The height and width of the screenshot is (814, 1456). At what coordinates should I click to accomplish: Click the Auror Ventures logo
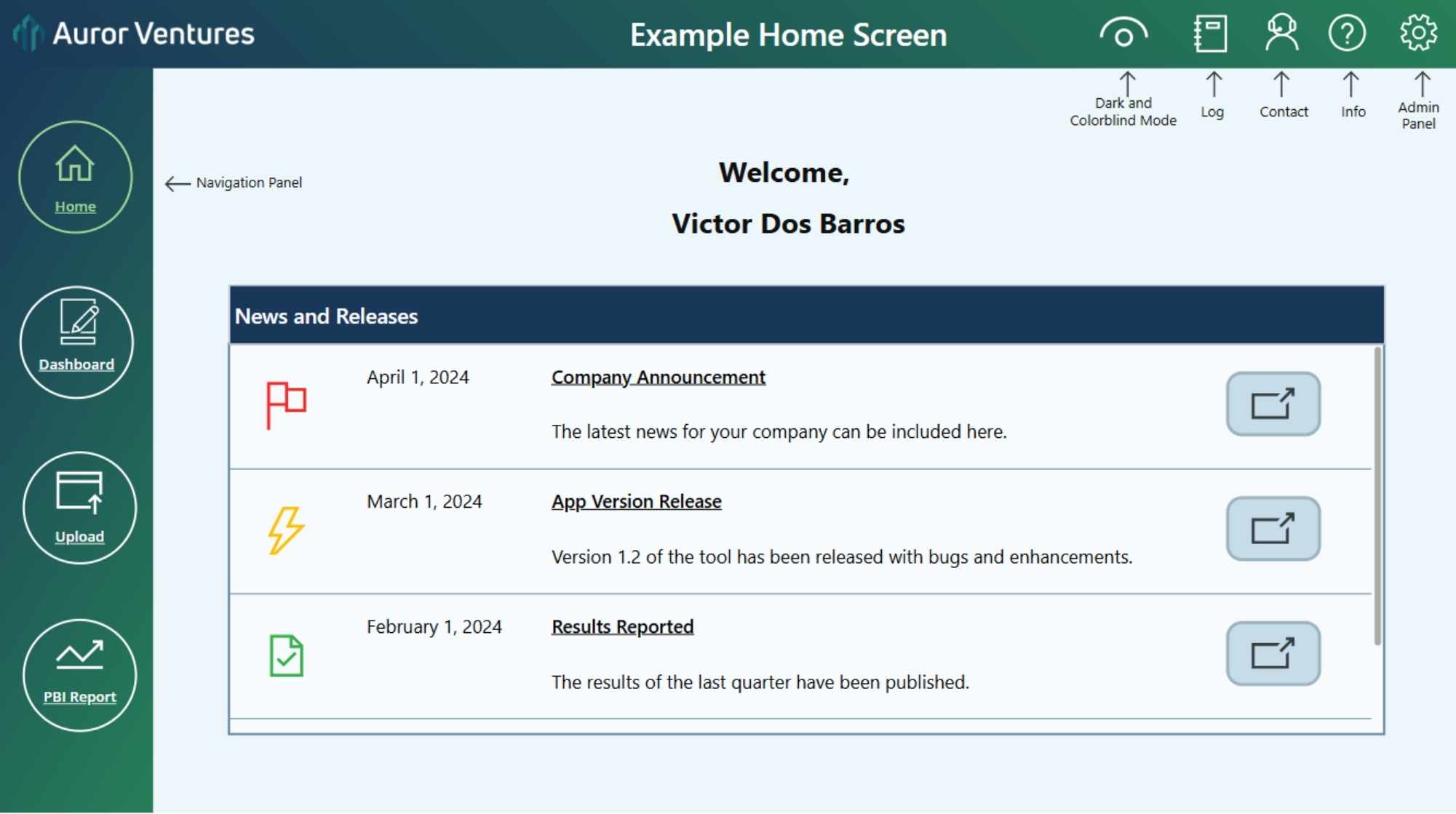point(29,33)
